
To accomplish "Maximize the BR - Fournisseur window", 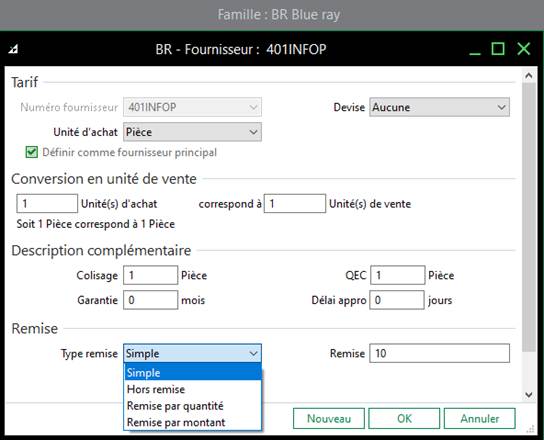I will [498, 49].
